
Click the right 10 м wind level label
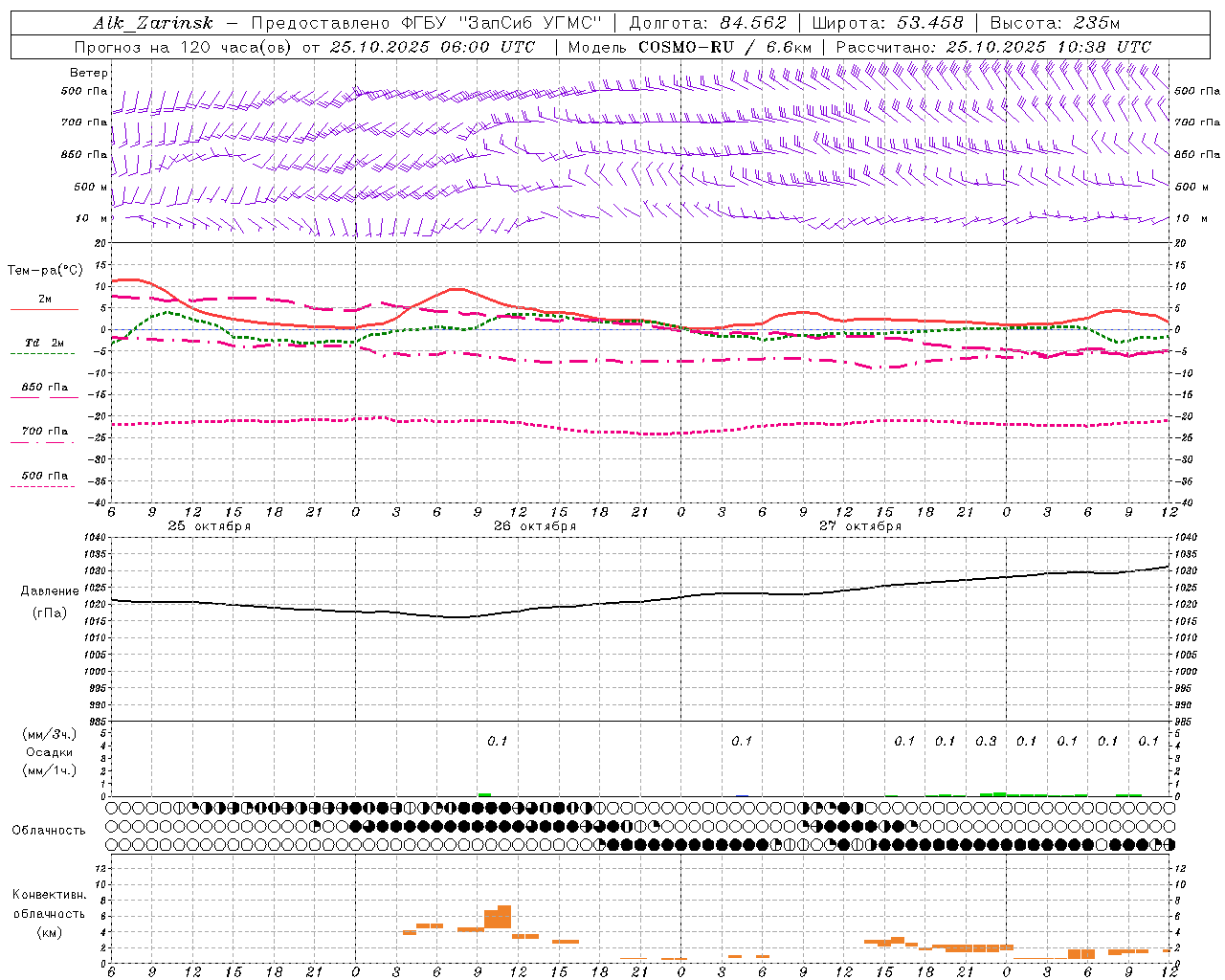coord(1190,219)
